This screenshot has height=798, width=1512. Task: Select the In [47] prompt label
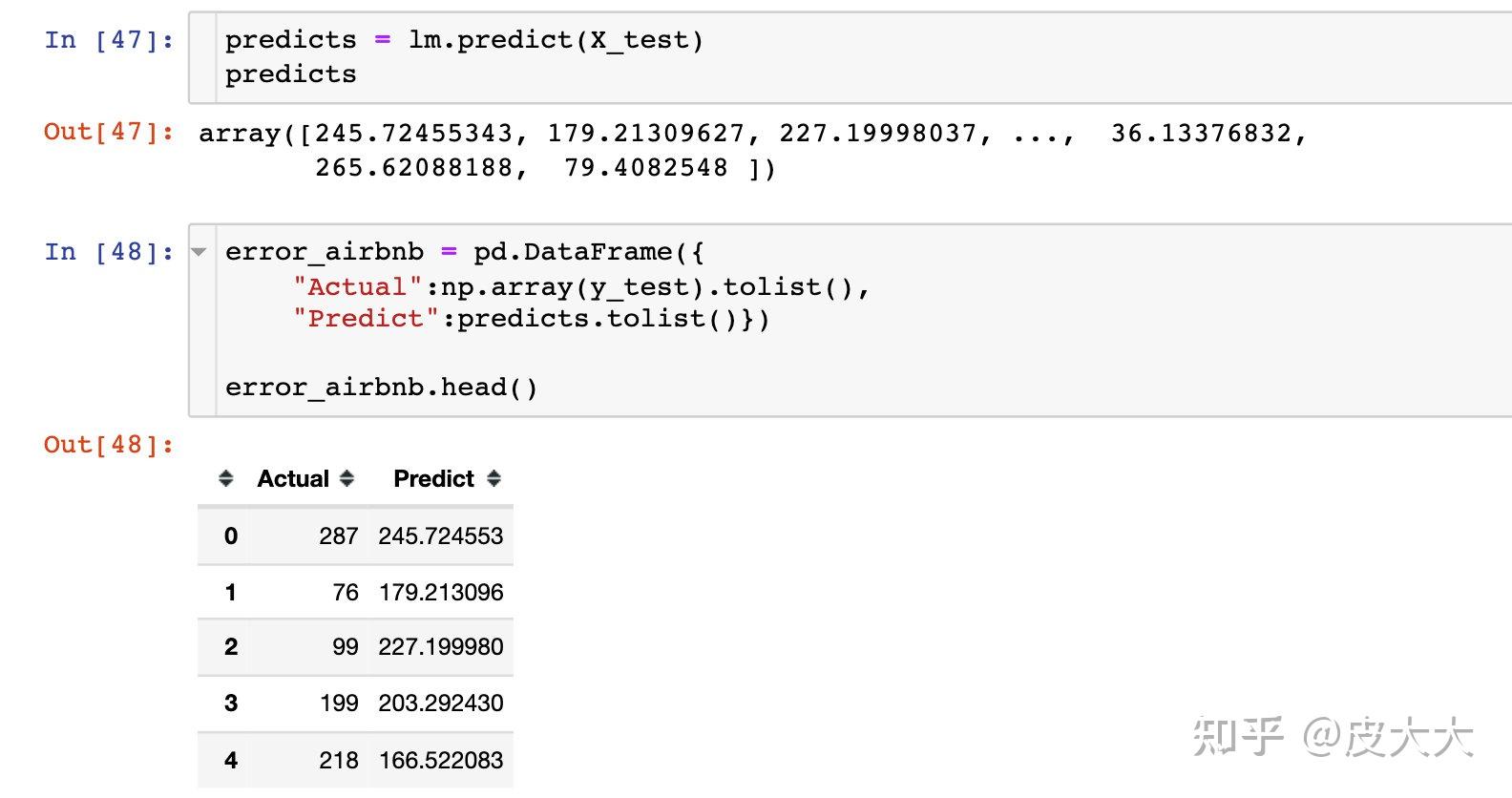(x=110, y=40)
